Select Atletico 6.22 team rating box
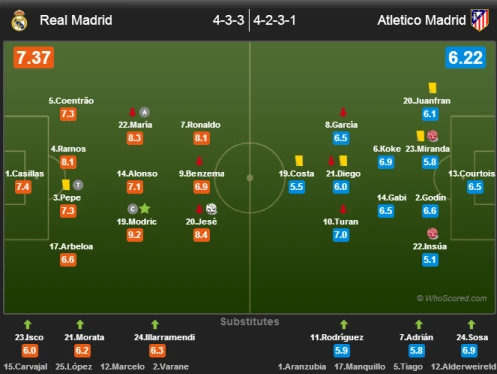This screenshot has width=497, height=374. coord(465,58)
